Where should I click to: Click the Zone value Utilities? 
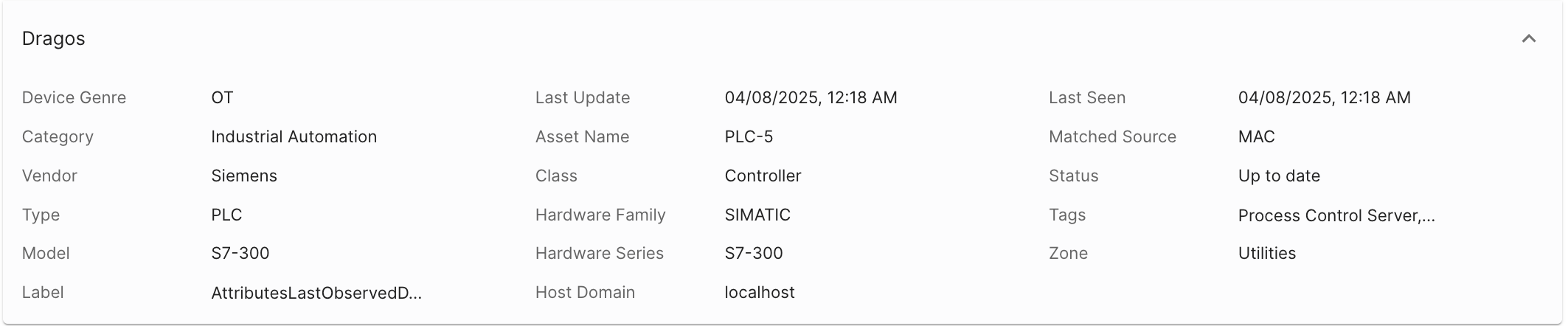[x=1266, y=254]
